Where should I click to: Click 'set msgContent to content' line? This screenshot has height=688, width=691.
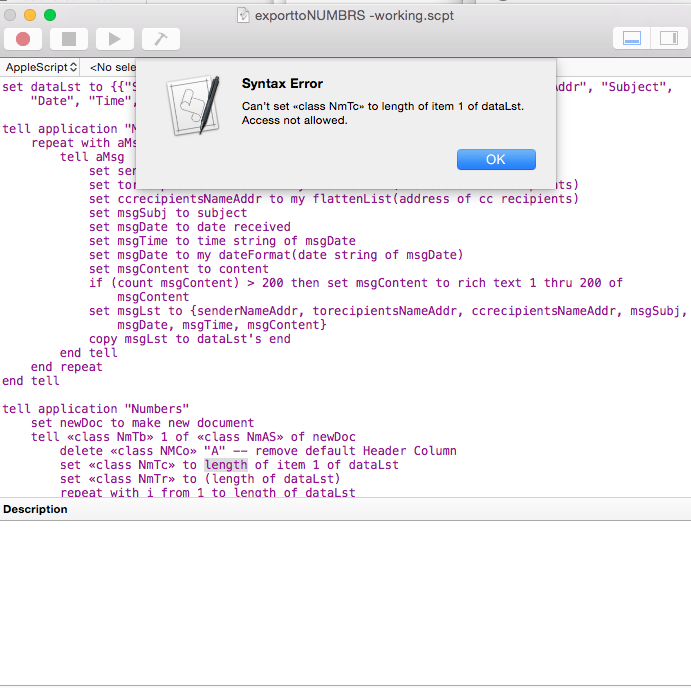click(178, 269)
